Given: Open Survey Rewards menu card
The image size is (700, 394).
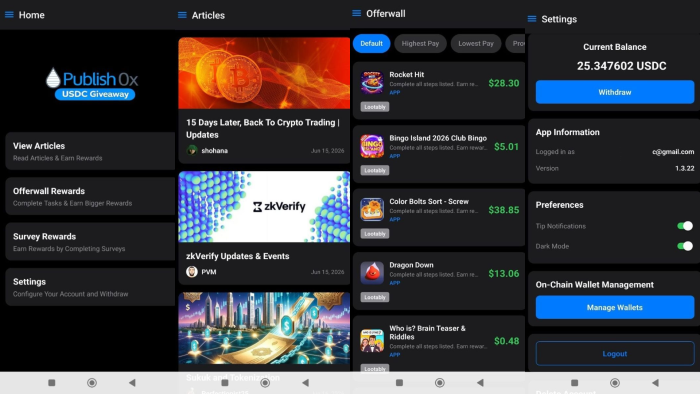Looking at the screenshot, I should point(90,242).
